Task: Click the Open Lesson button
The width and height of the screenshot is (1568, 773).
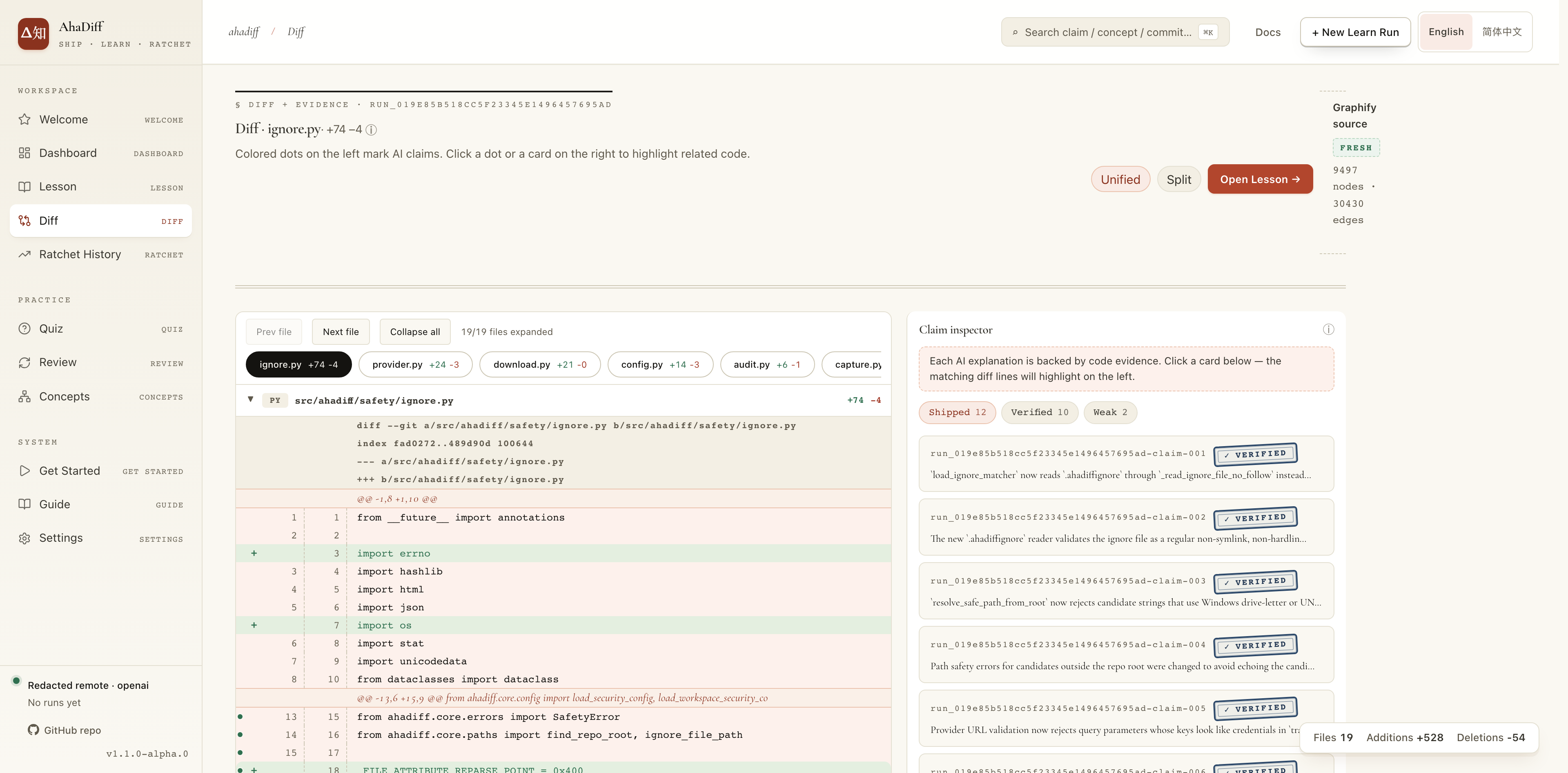Action: [x=1259, y=179]
